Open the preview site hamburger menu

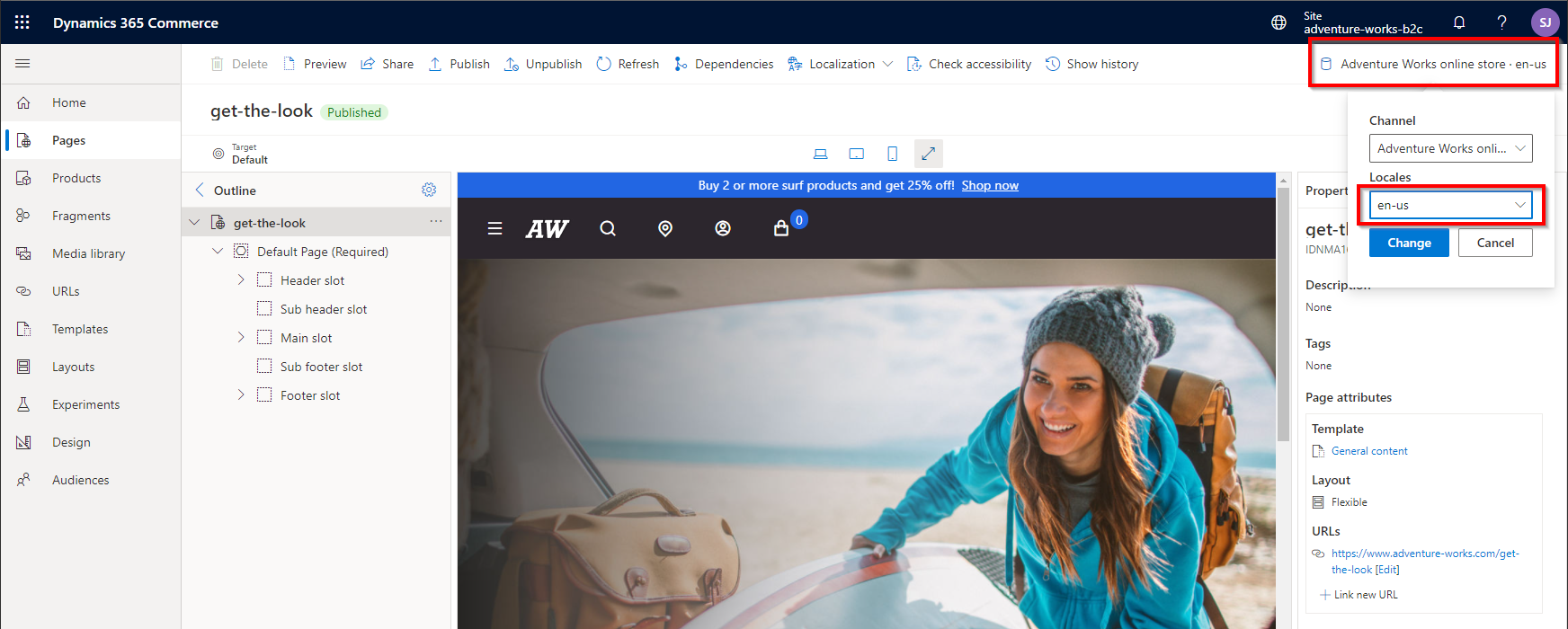pyautogui.click(x=494, y=228)
